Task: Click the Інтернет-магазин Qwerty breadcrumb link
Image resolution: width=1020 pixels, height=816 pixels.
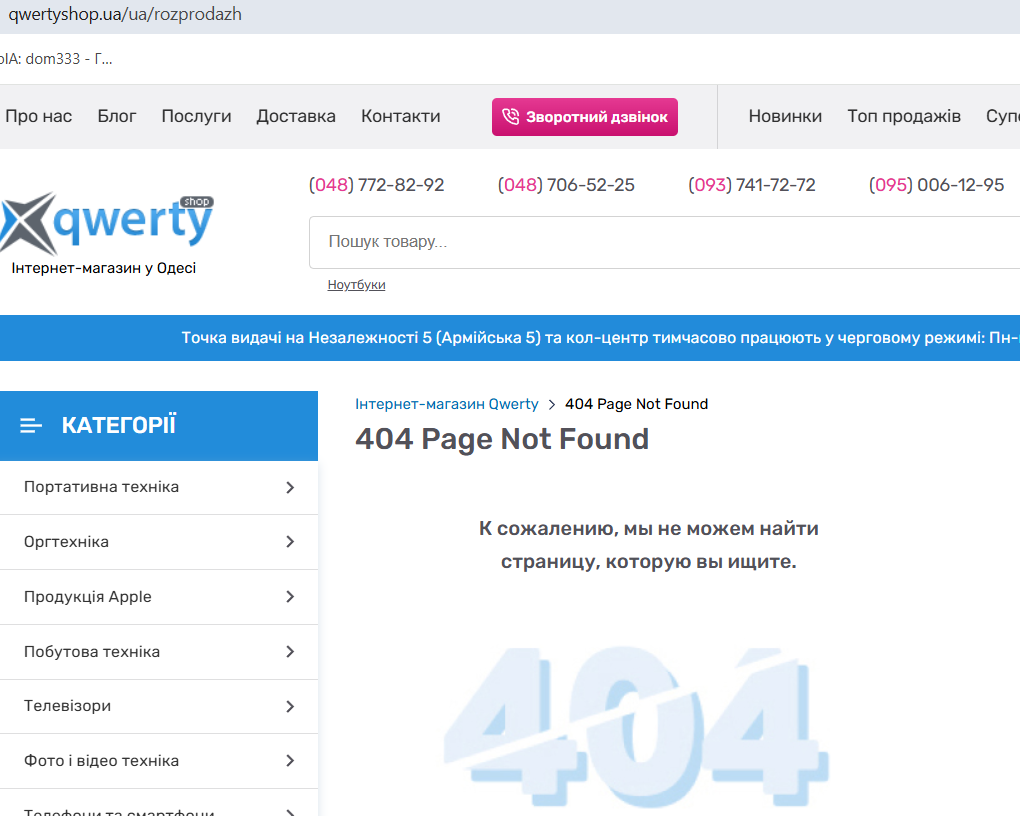Action: click(x=446, y=404)
